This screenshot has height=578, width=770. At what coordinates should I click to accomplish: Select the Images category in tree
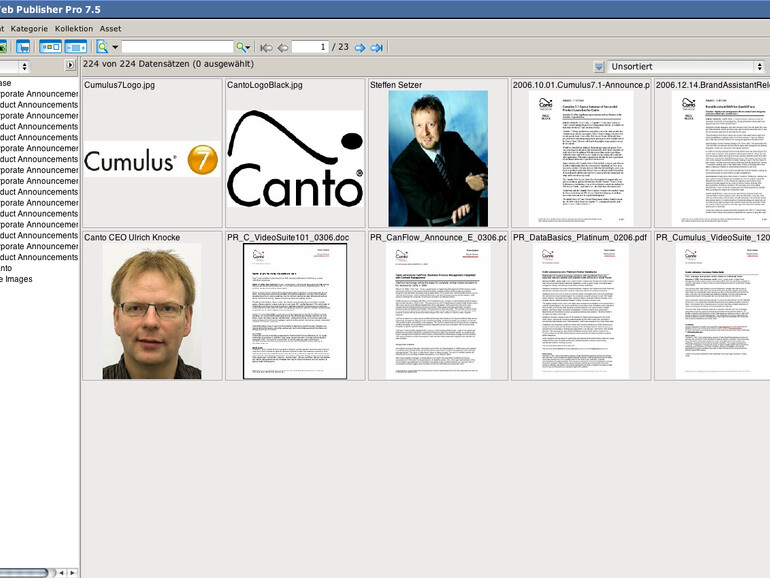pos(17,279)
